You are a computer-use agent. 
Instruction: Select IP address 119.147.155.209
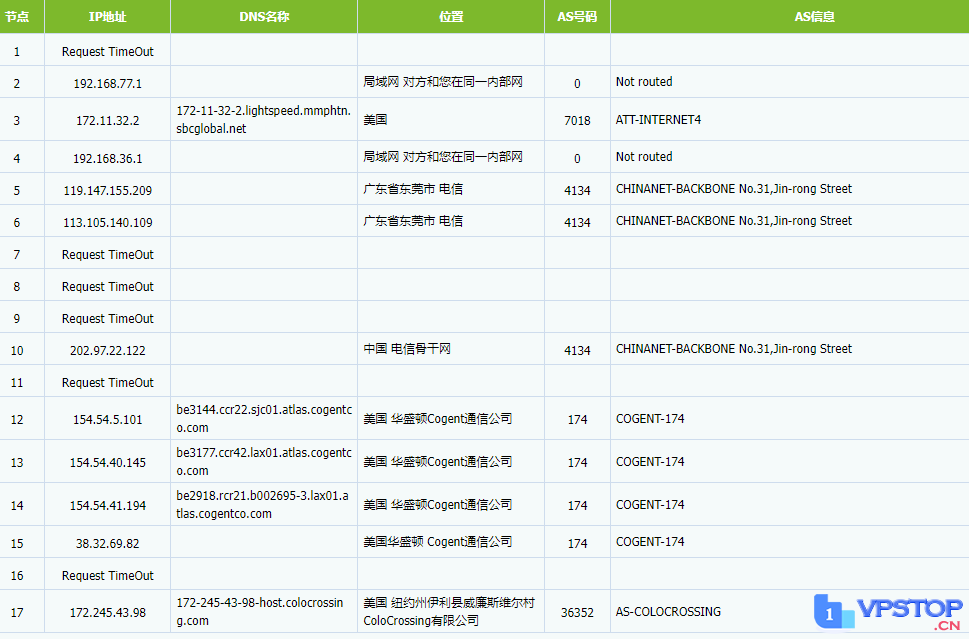(x=108, y=191)
